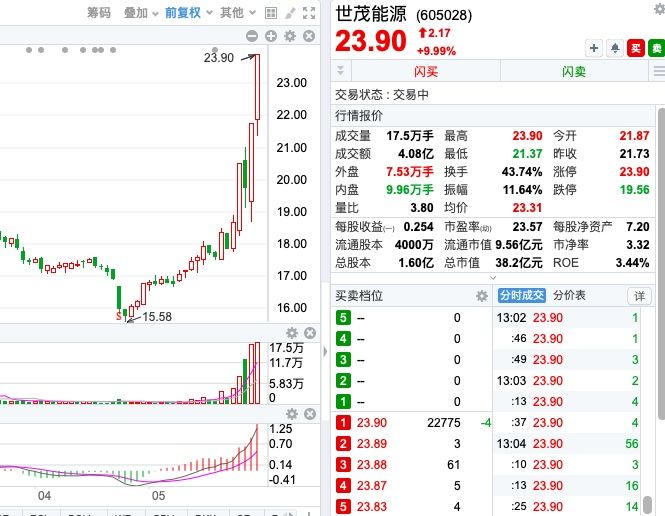Select the 13:04 trade with volume 56

click(x=567, y=443)
